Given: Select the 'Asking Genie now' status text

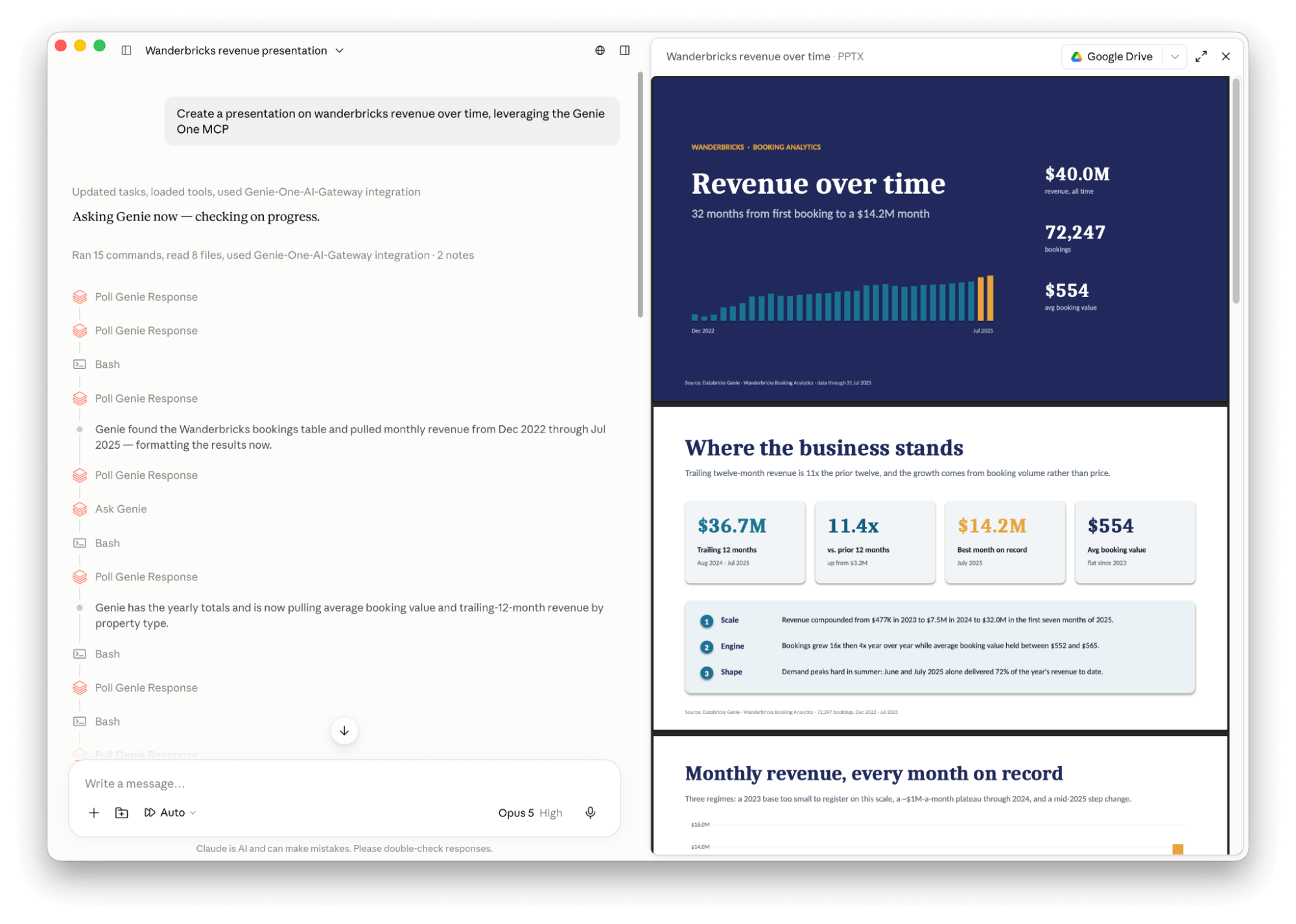Looking at the screenshot, I should coord(196,217).
